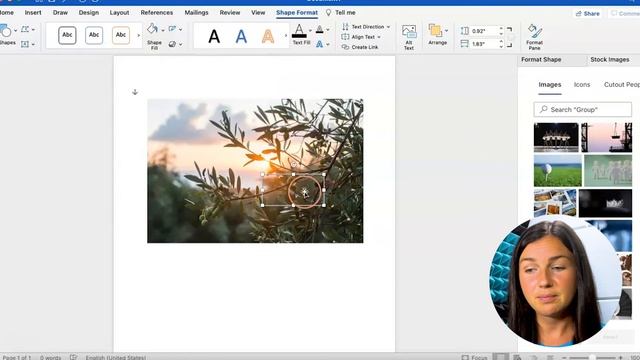Select the pink sky crane stock image

click(606, 137)
